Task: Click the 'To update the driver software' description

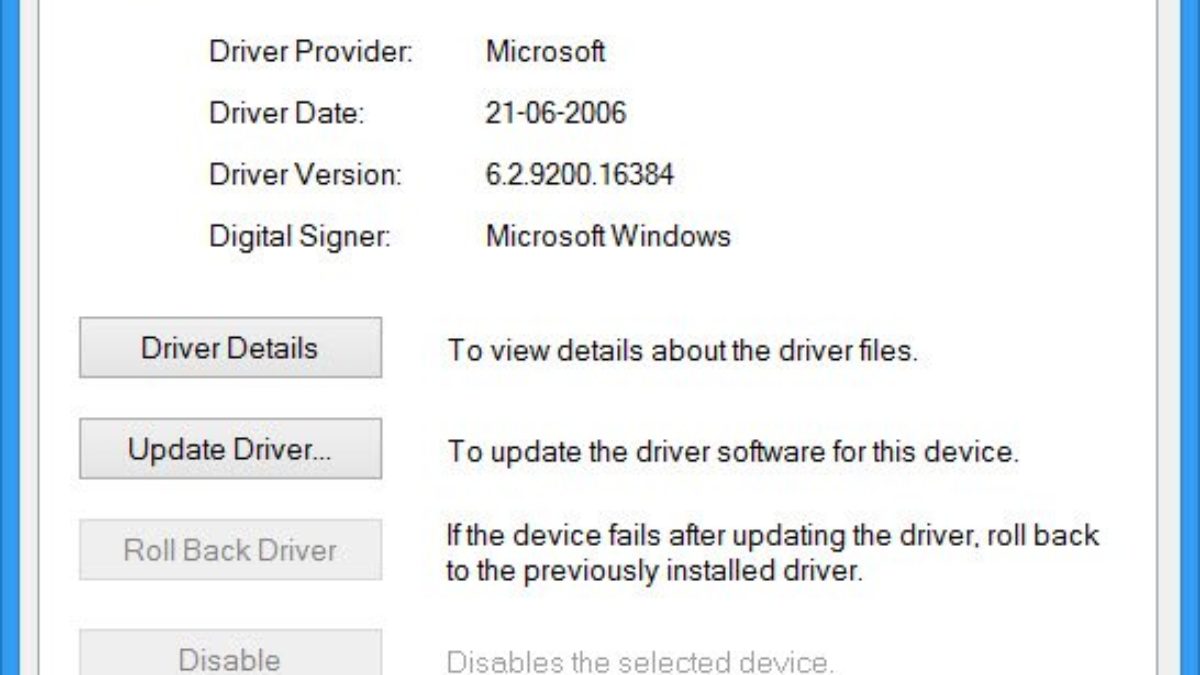Action: pyautogui.click(x=733, y=451)
